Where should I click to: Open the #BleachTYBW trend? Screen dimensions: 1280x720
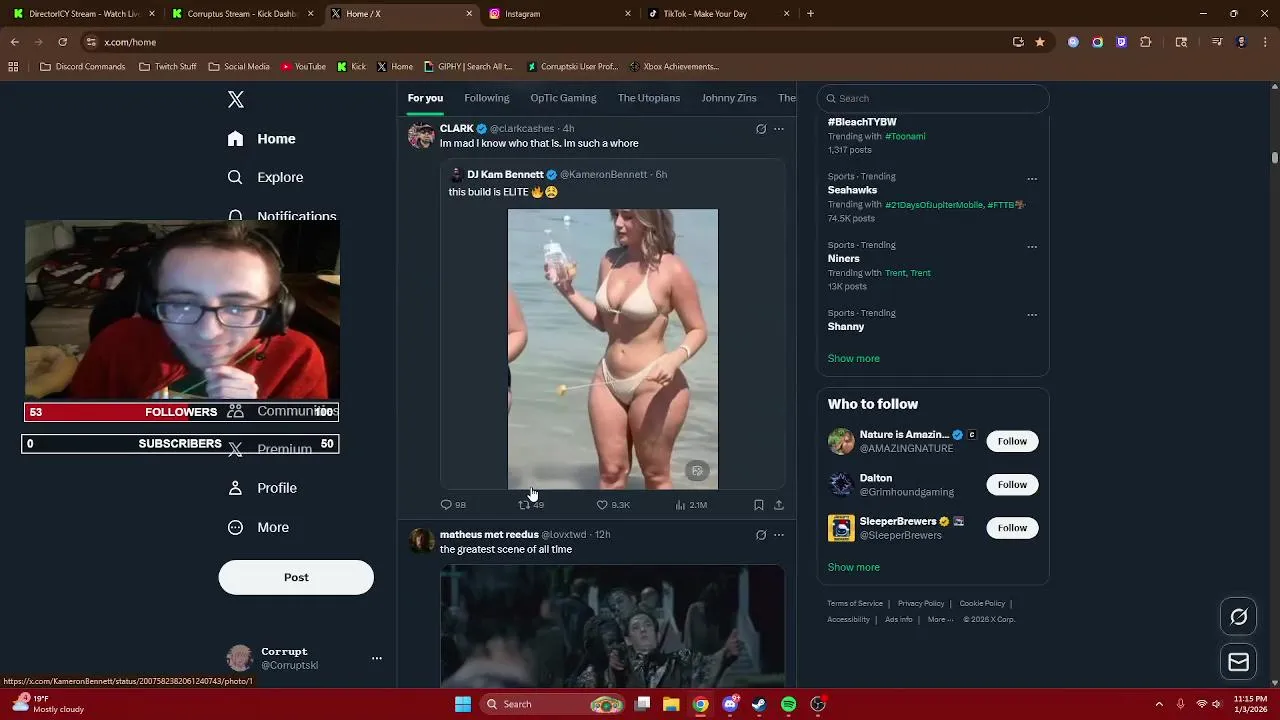(x=862, y=122)
